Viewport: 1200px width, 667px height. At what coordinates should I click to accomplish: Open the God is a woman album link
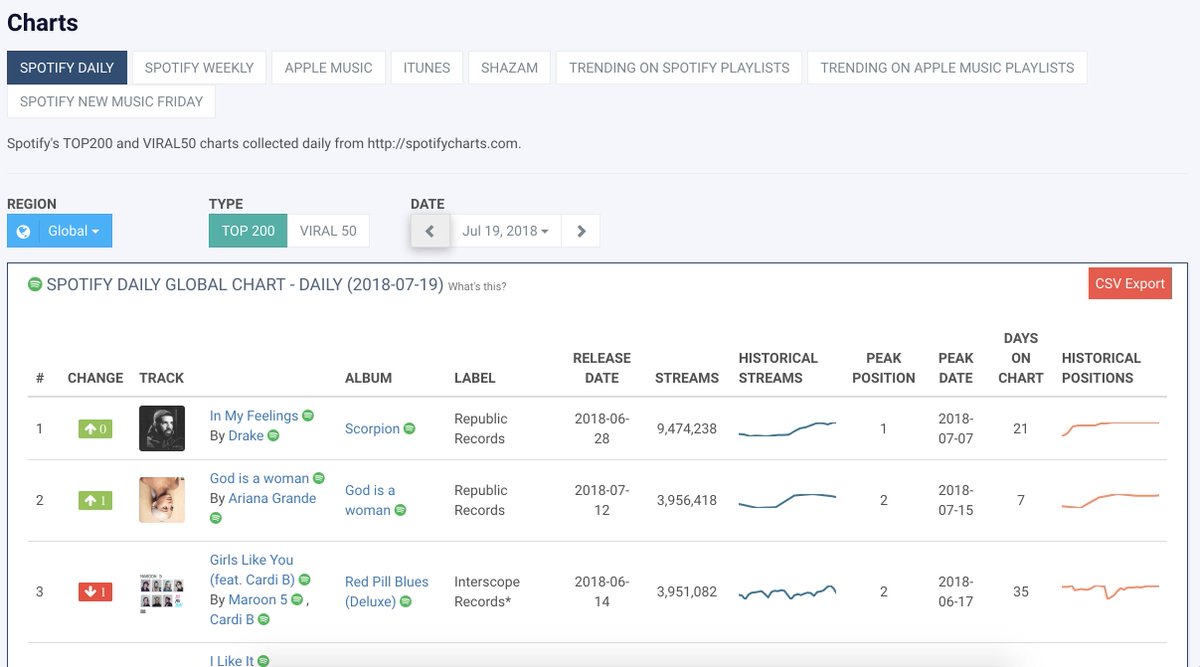click(370, 500)
